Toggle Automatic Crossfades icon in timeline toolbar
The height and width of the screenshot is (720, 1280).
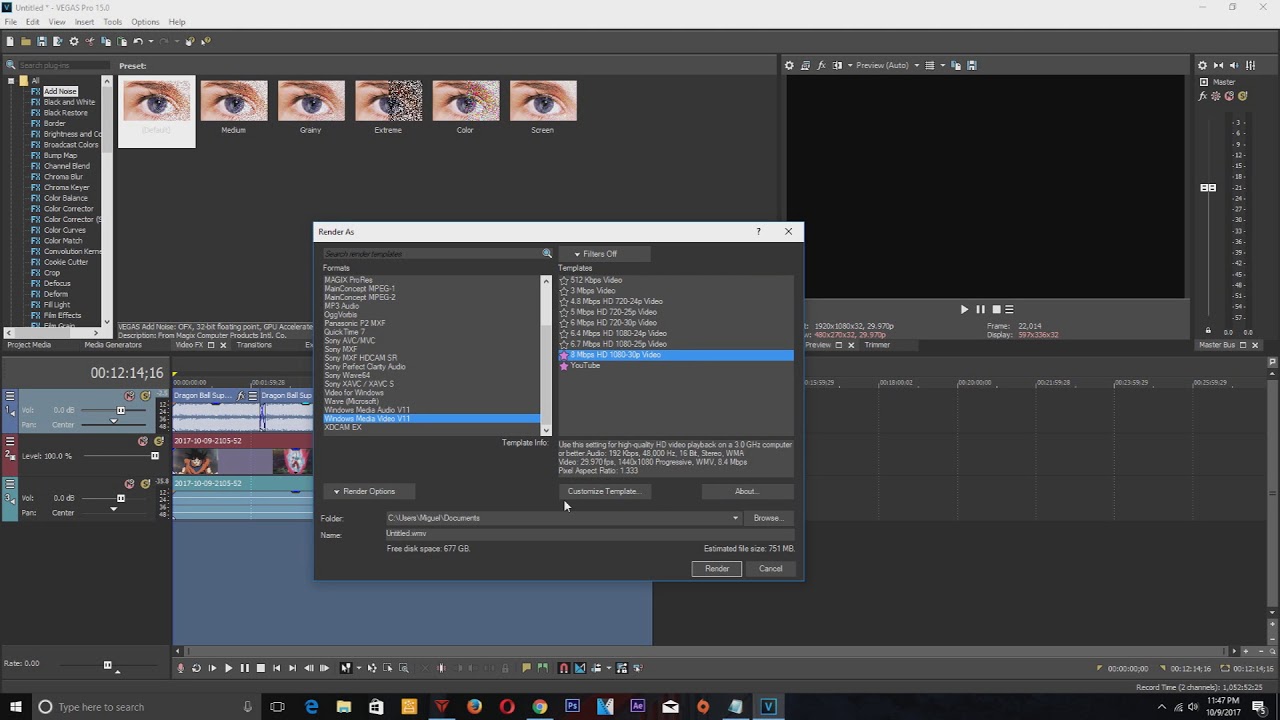[x=579, y=668]
